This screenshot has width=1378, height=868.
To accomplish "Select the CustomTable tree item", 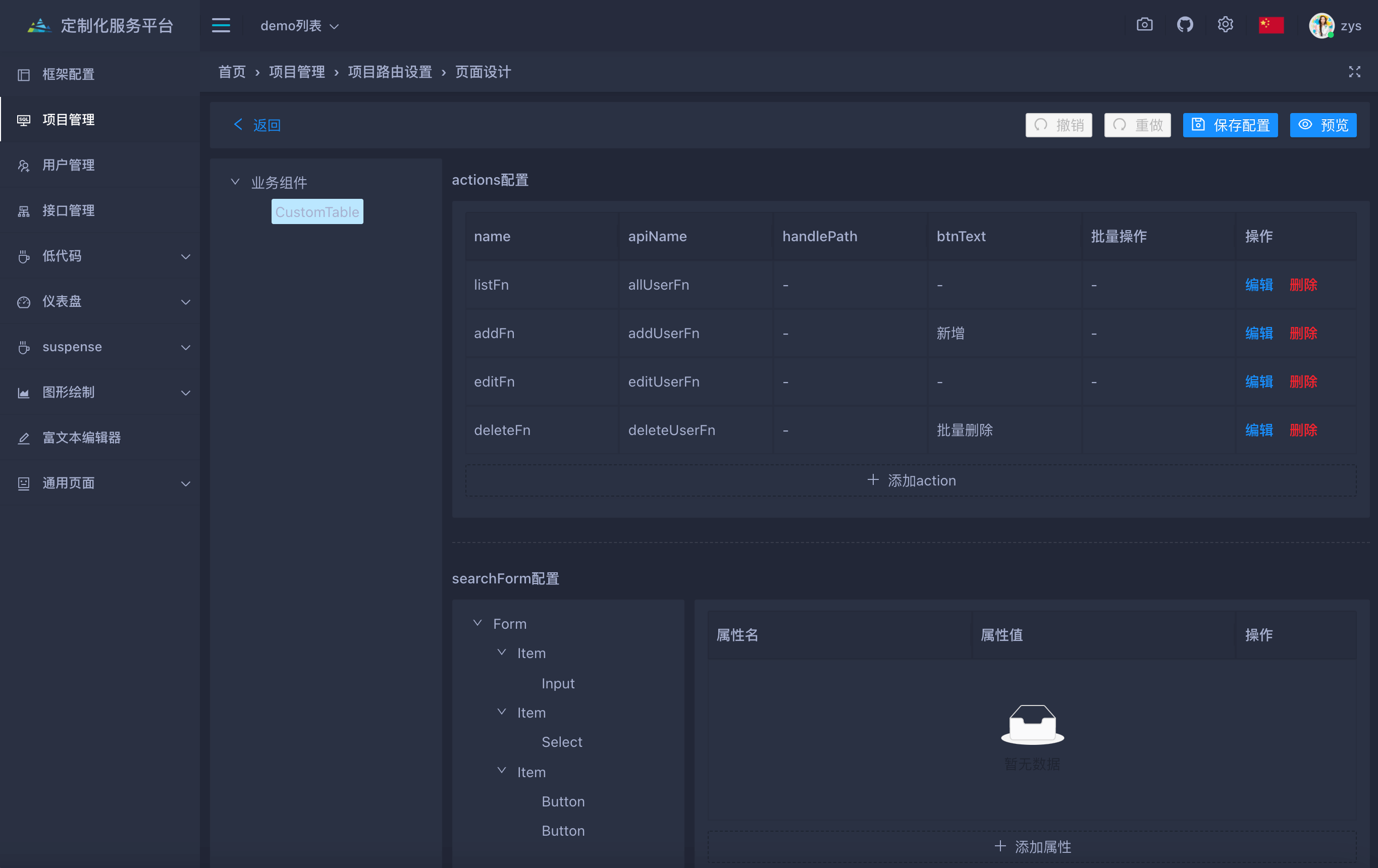I will pyautogui.click(x=317, y=212).
